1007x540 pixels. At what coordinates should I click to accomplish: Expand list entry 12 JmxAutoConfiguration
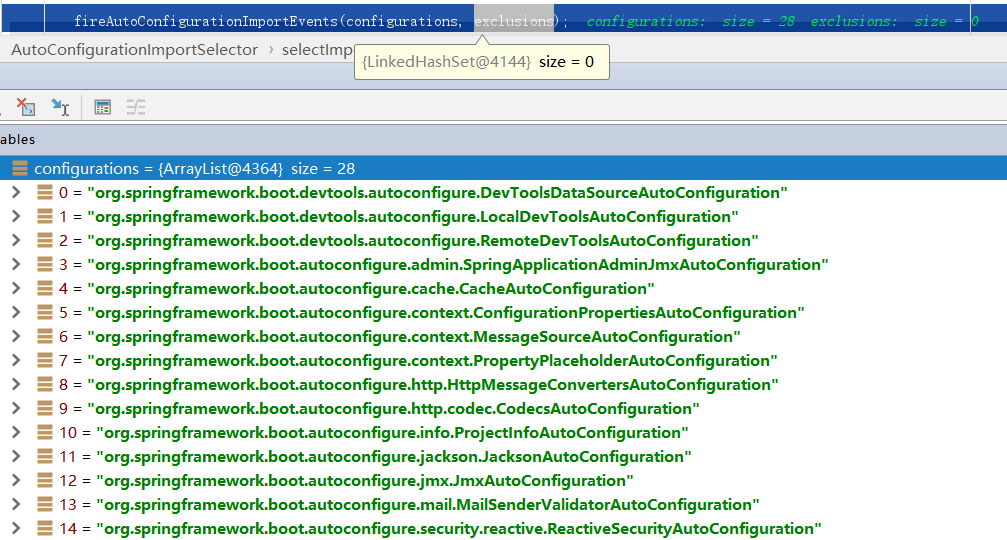point(17,480)
